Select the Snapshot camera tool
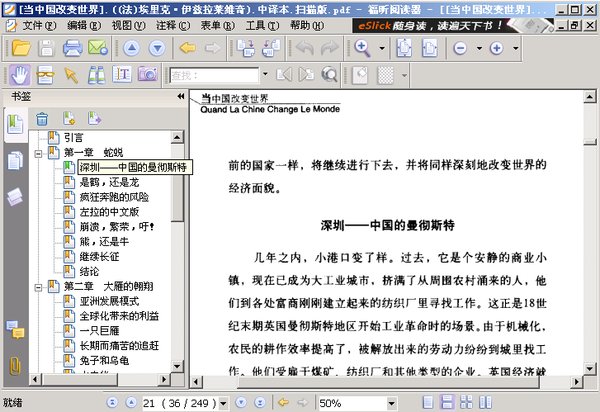600x412 pixels. coord(148,74)
